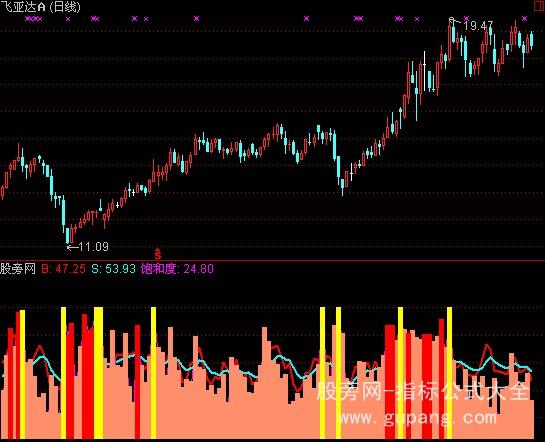This screenshot has width=545, height=442.
Task: Select the small circle icon at 19.47 peak
Action: click(452, 19)
